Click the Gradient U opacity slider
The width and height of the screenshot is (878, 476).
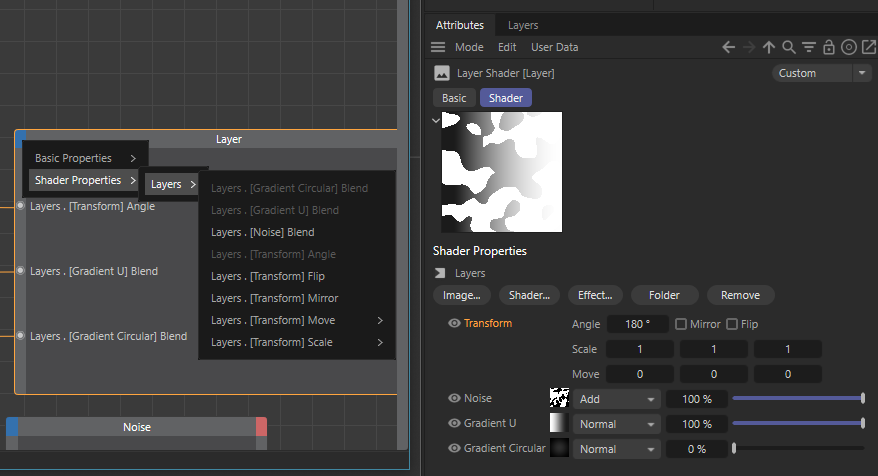[x=798, y=423]
